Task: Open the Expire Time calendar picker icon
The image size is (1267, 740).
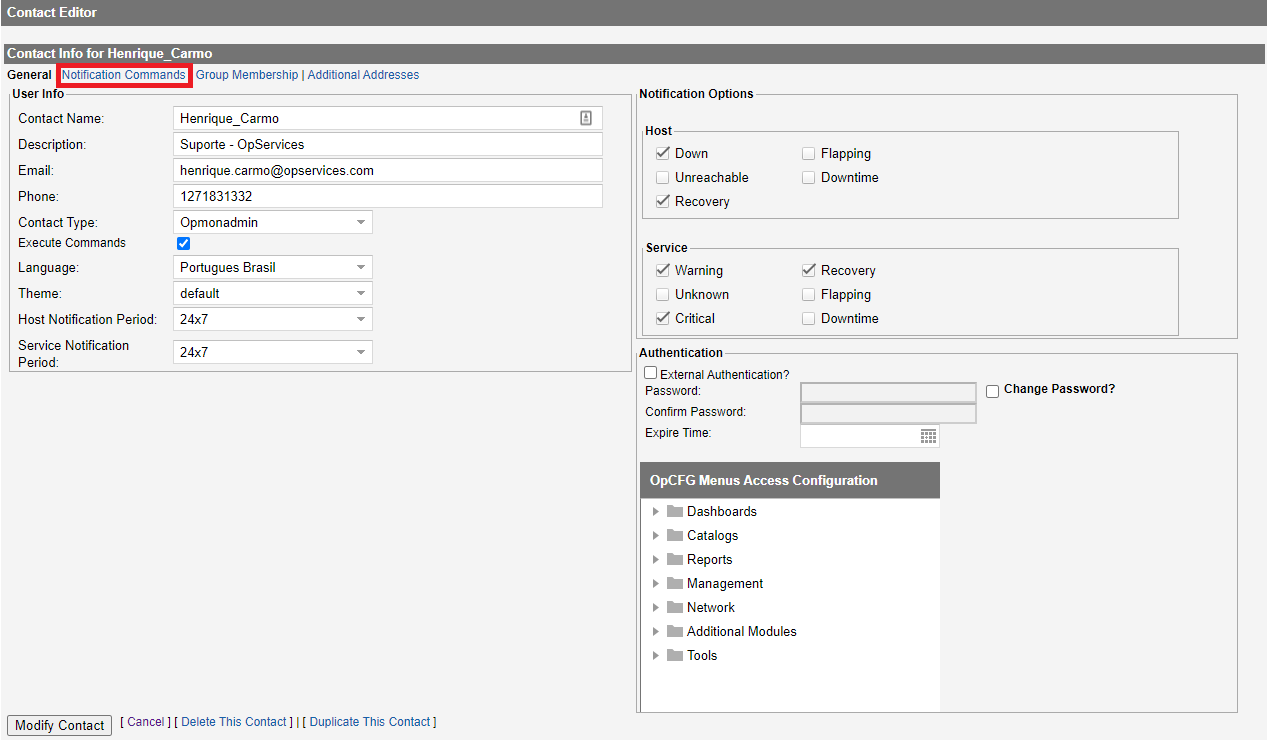Action: tap(928, 436)
